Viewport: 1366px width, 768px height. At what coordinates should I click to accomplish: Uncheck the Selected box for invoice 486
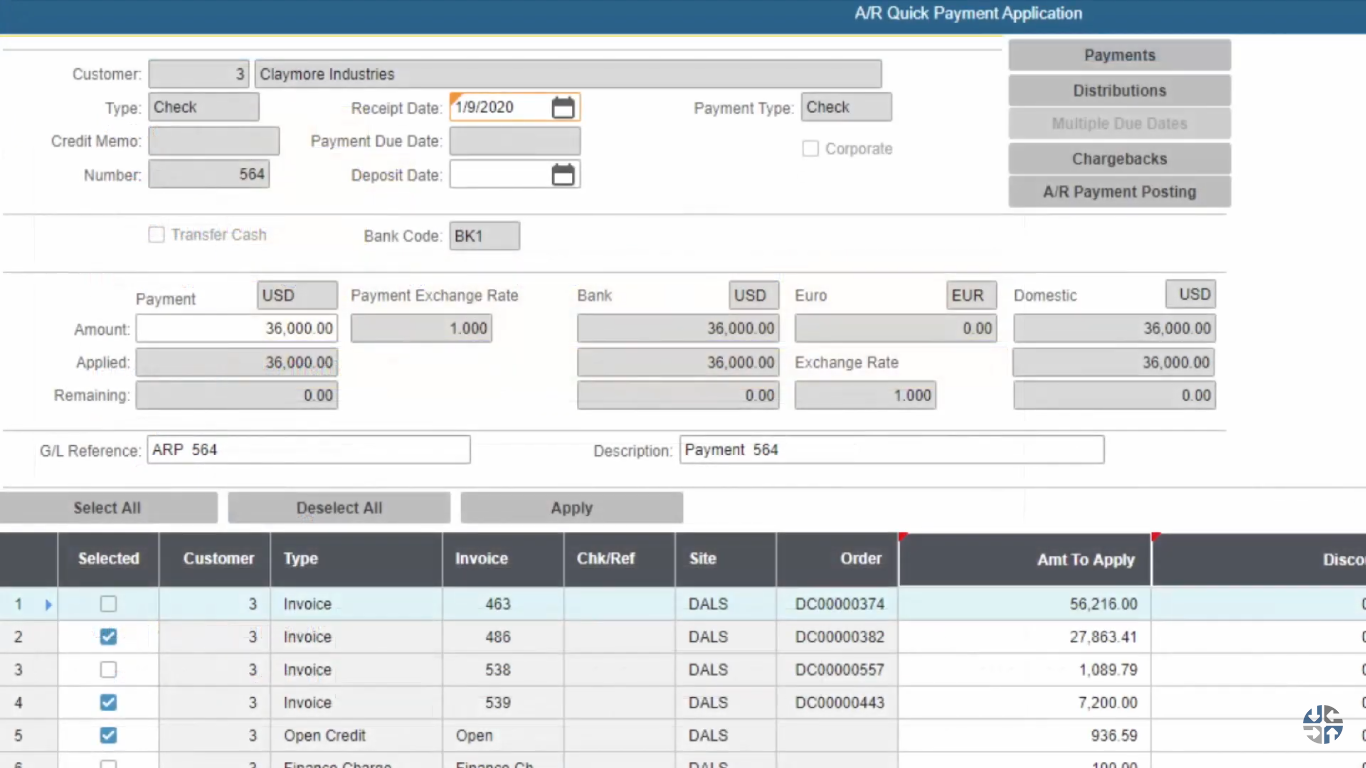click(108, 637)
